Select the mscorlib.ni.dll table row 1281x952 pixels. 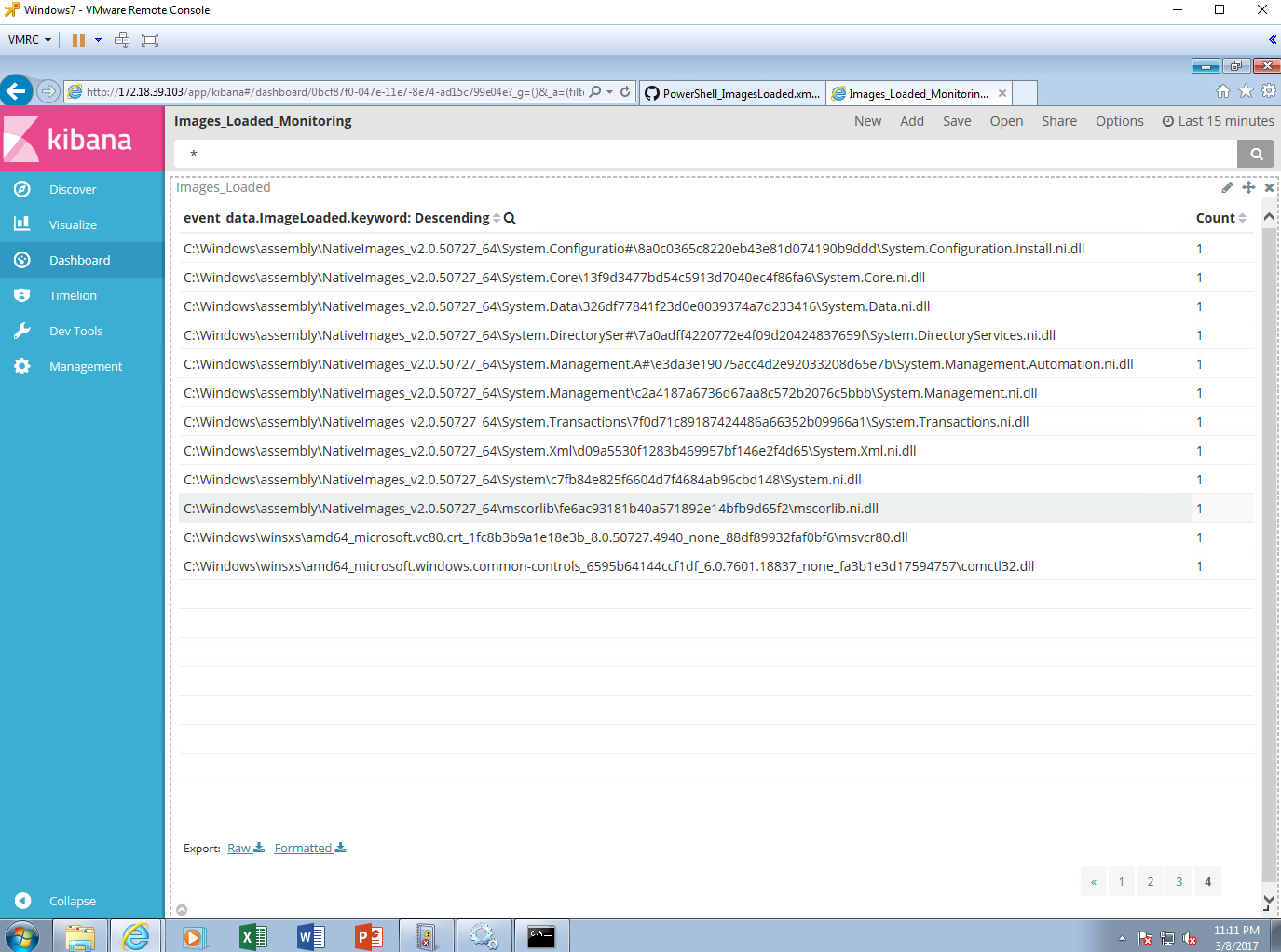(x=715, y=509)
